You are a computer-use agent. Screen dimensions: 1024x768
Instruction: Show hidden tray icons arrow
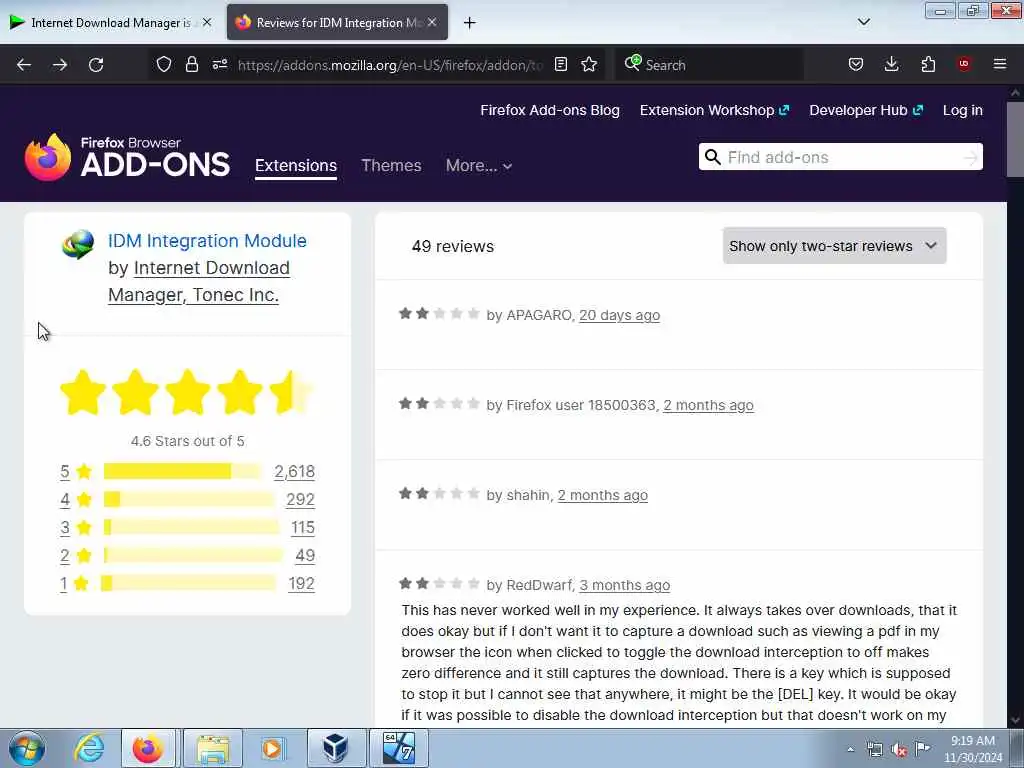(850, 750)
